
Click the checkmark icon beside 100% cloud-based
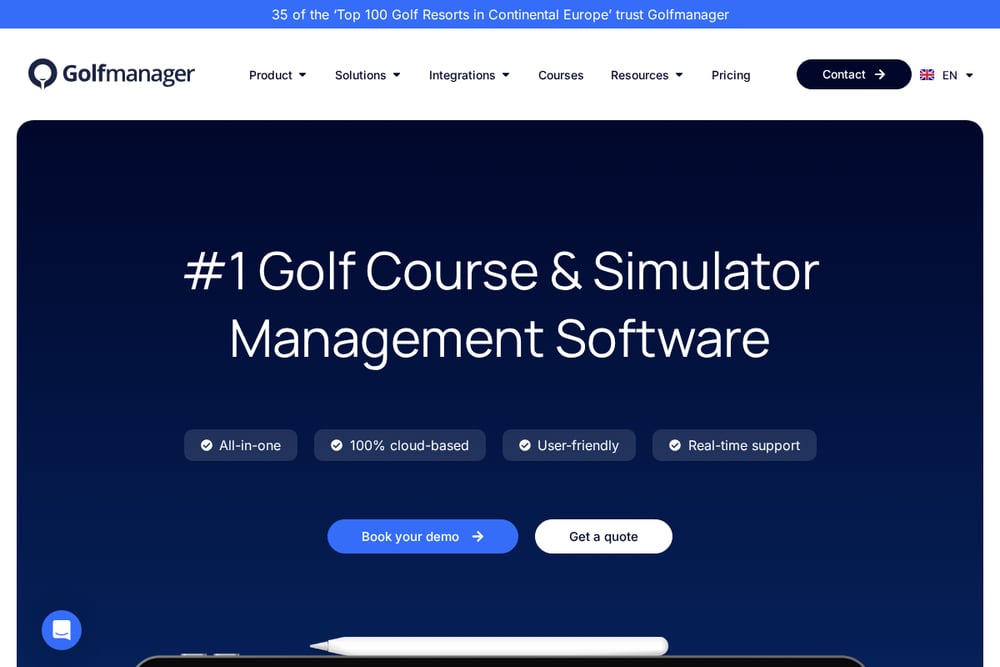tap(336, 445)
